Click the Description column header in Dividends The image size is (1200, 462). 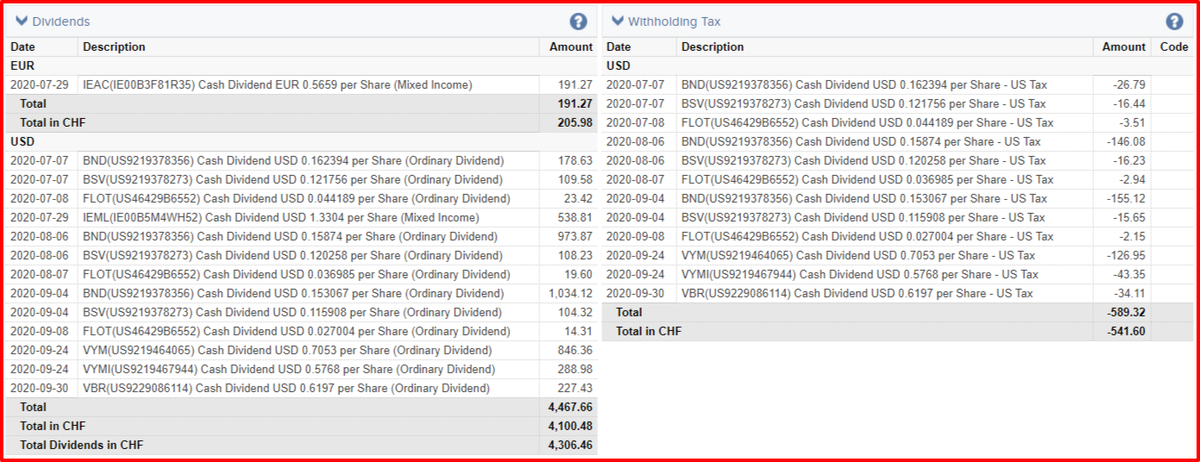click(x=114, y=47)
